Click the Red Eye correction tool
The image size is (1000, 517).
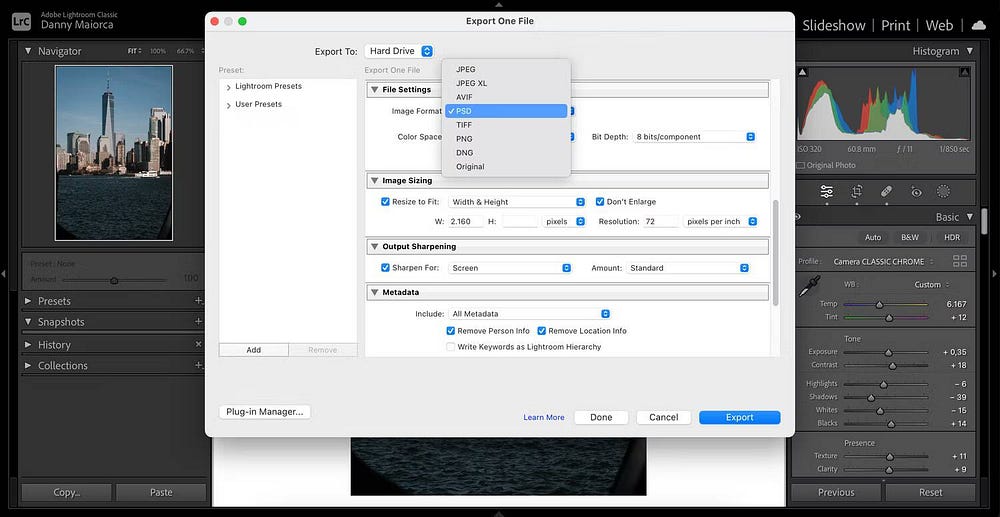[915, 191]
